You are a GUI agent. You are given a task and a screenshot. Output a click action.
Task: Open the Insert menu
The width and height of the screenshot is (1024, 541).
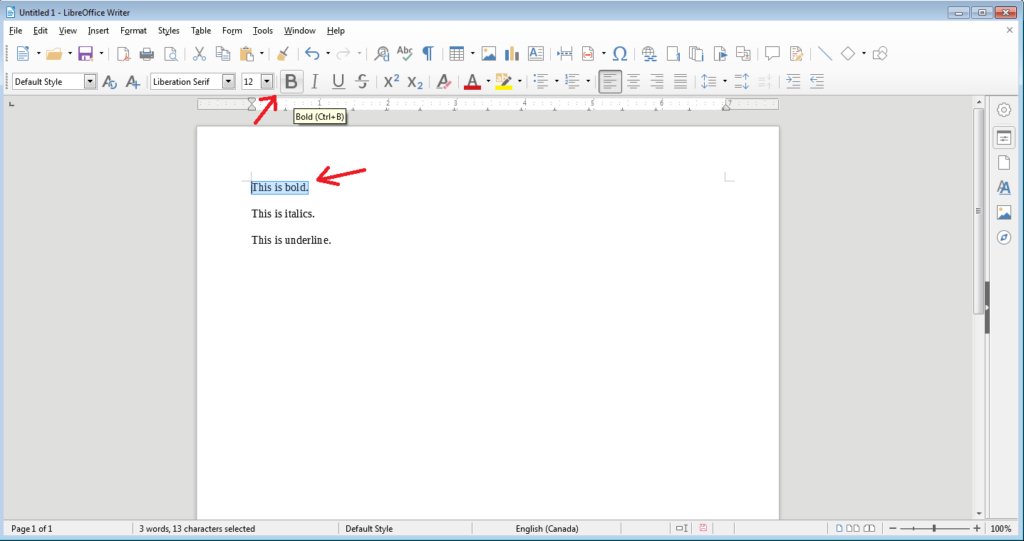point(98,31)
